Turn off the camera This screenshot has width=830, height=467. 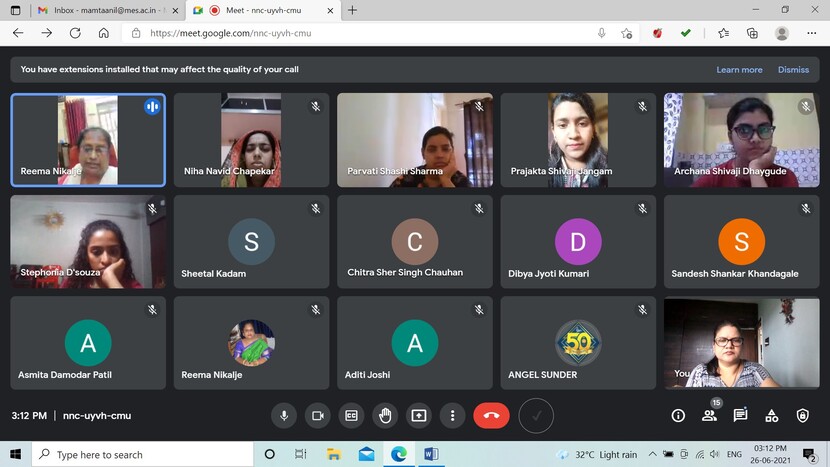click(x=318, y=415)
